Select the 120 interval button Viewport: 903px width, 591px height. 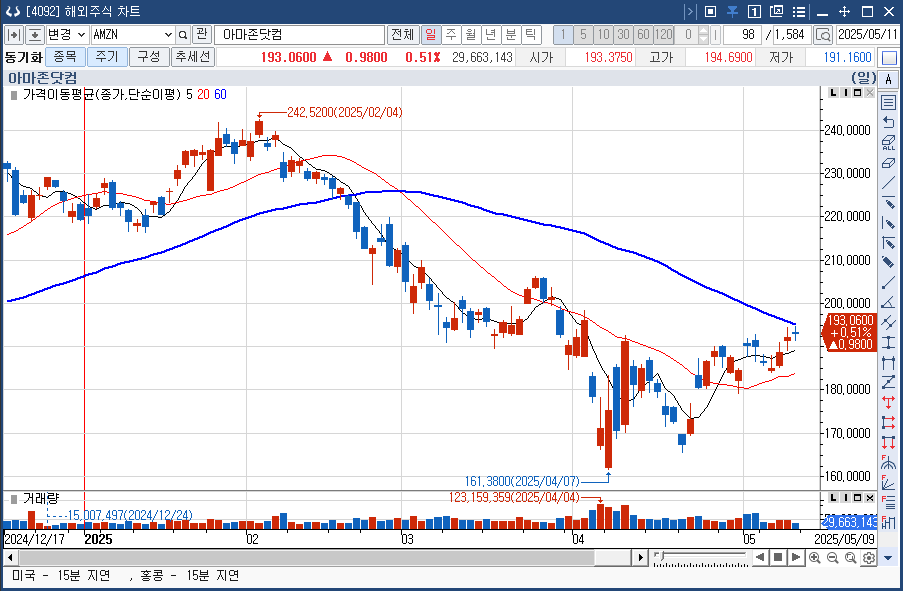coord(663,35)
